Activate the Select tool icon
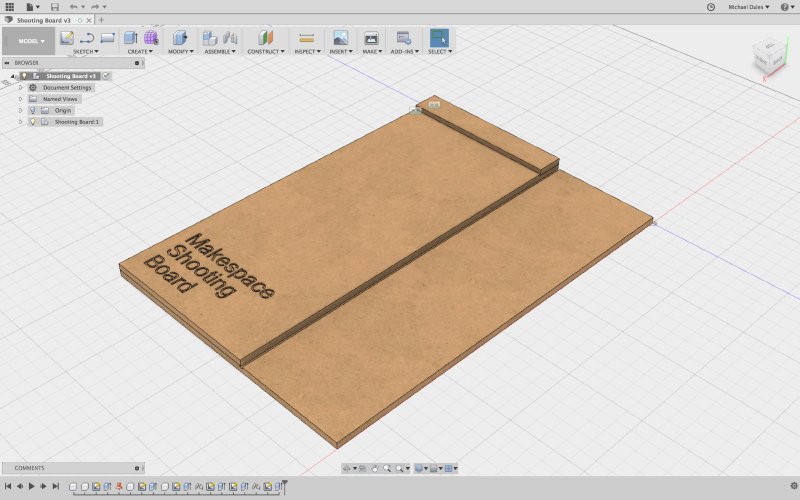This screenshot has height=500, width=800. tap(439, 38)
